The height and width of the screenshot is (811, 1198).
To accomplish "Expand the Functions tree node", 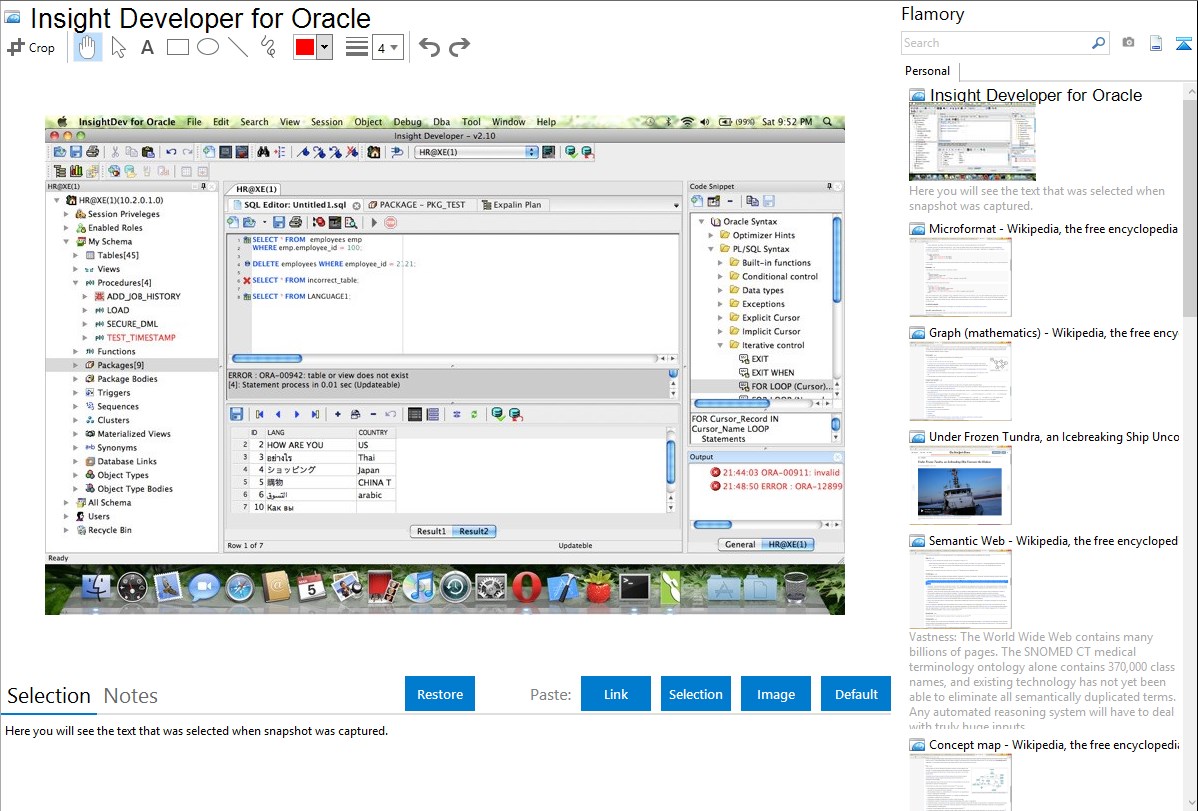I will [76, 352].
